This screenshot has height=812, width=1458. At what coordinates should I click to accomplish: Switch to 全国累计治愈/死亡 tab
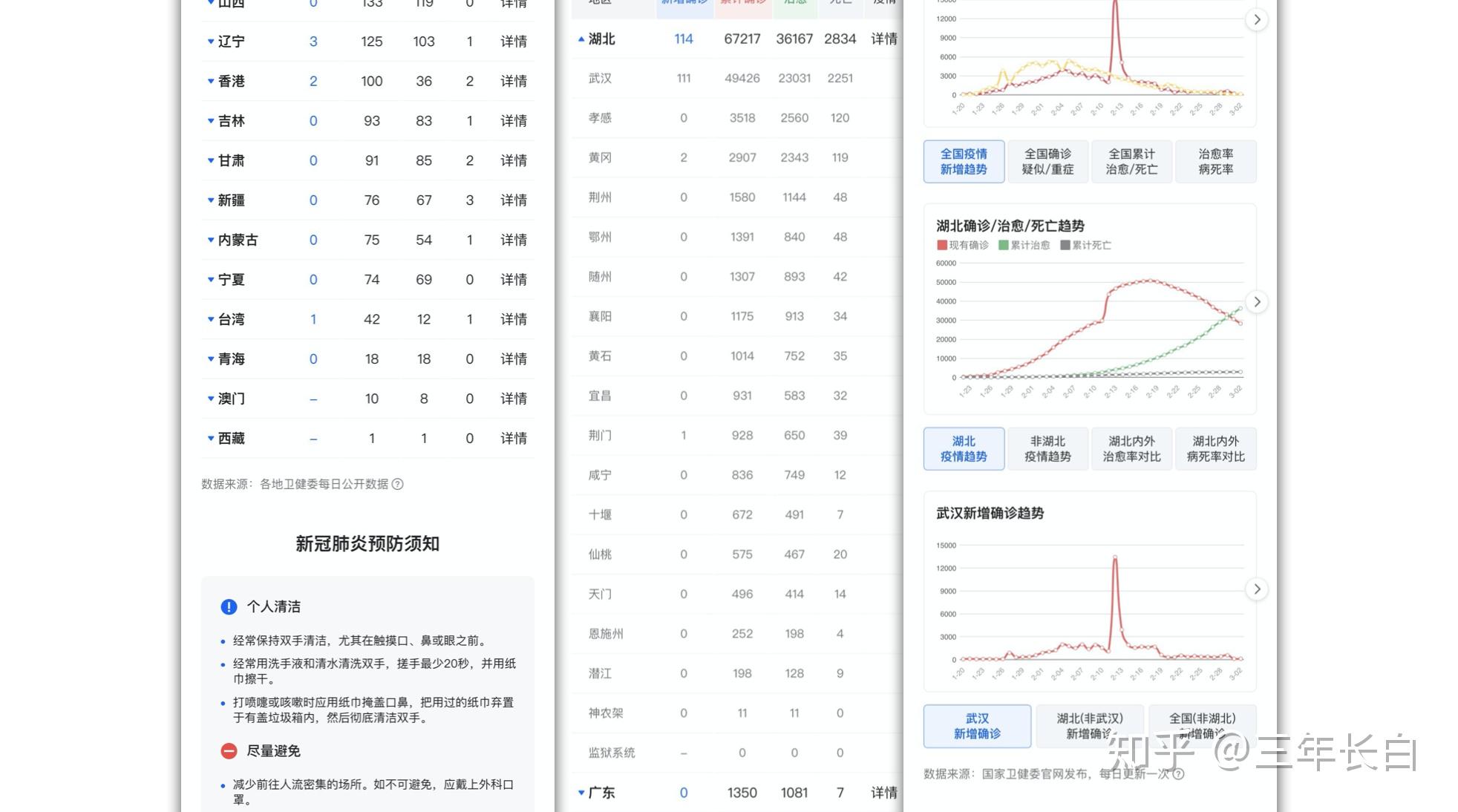1131,161
